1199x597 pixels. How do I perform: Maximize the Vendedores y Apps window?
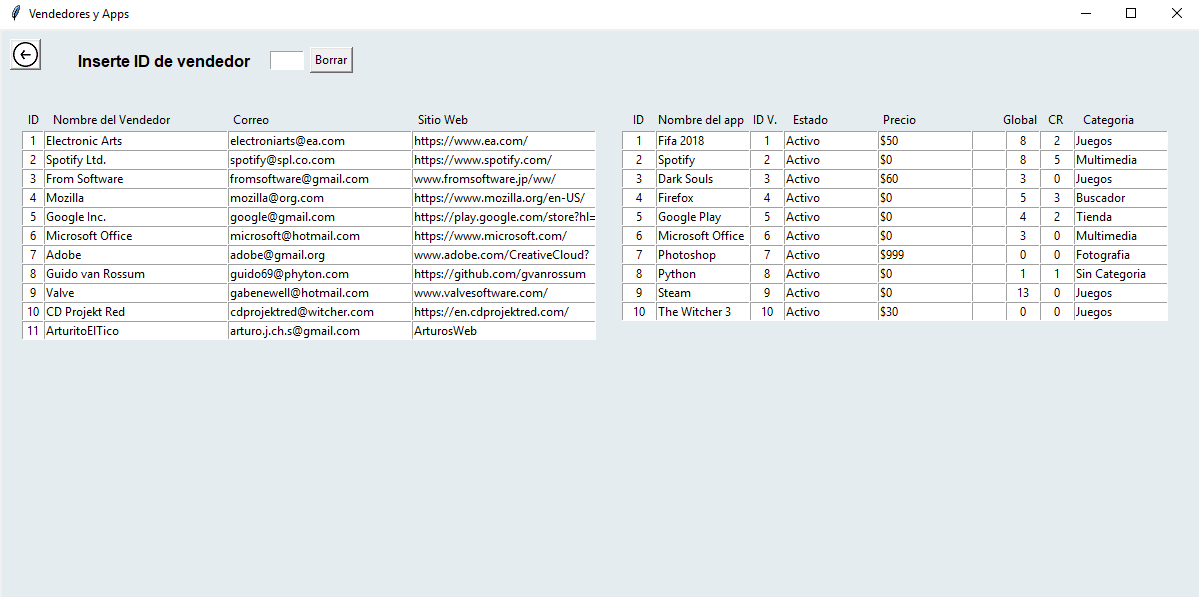[1131, 13]
